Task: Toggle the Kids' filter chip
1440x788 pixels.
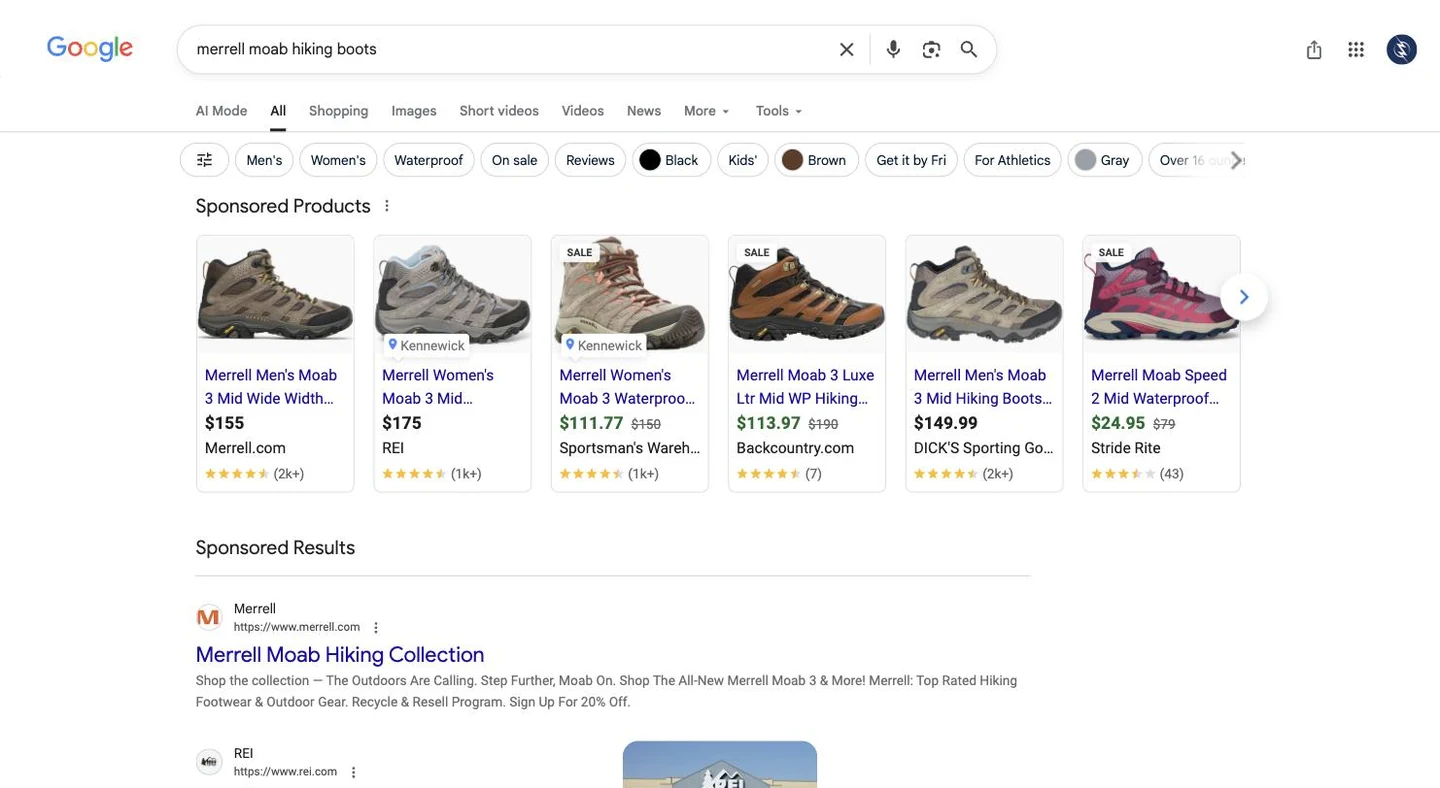Action: (743, 160)
